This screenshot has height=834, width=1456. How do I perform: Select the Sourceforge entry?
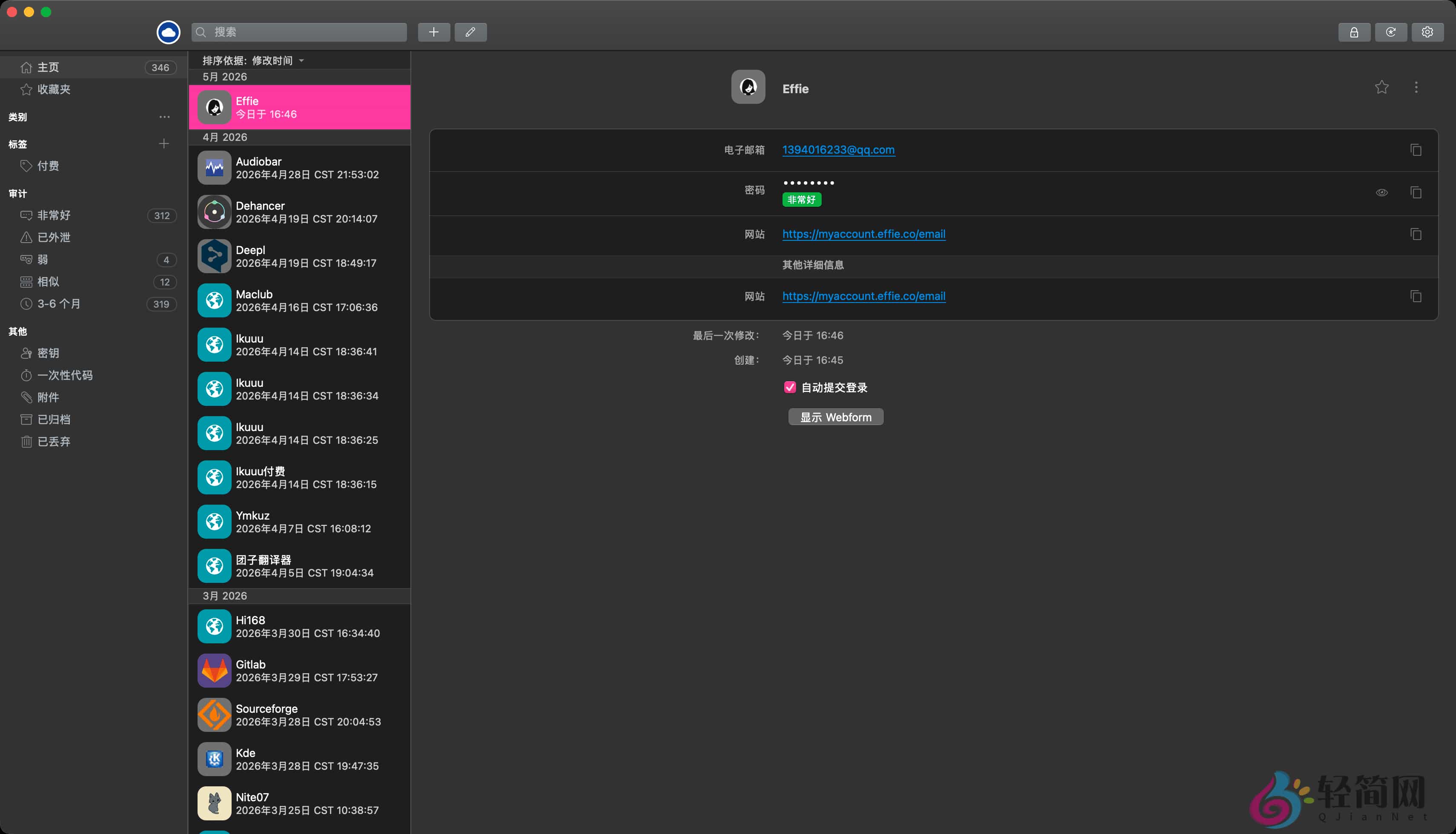299,715
